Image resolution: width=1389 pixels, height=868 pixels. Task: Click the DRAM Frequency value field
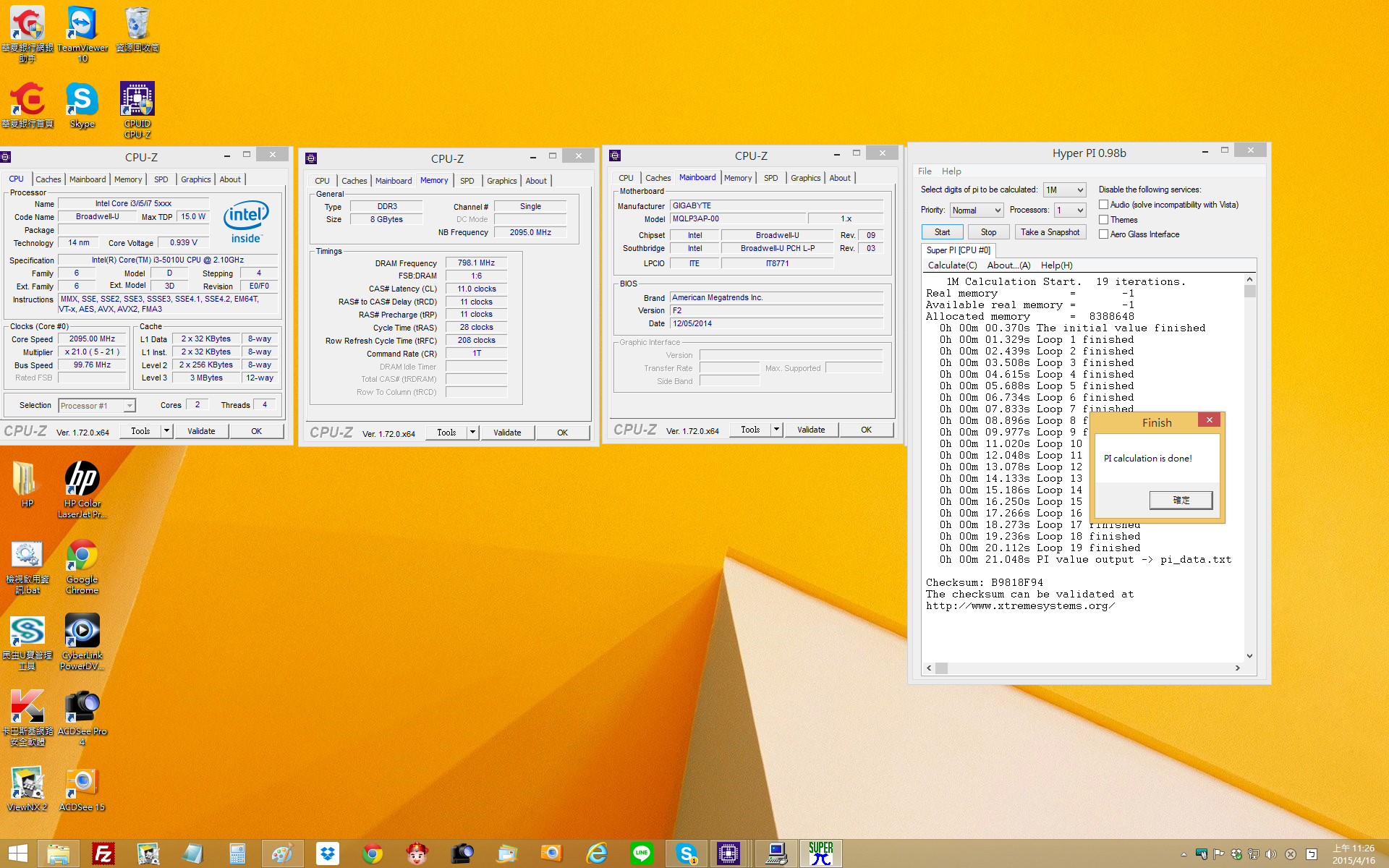coord(476,263)
